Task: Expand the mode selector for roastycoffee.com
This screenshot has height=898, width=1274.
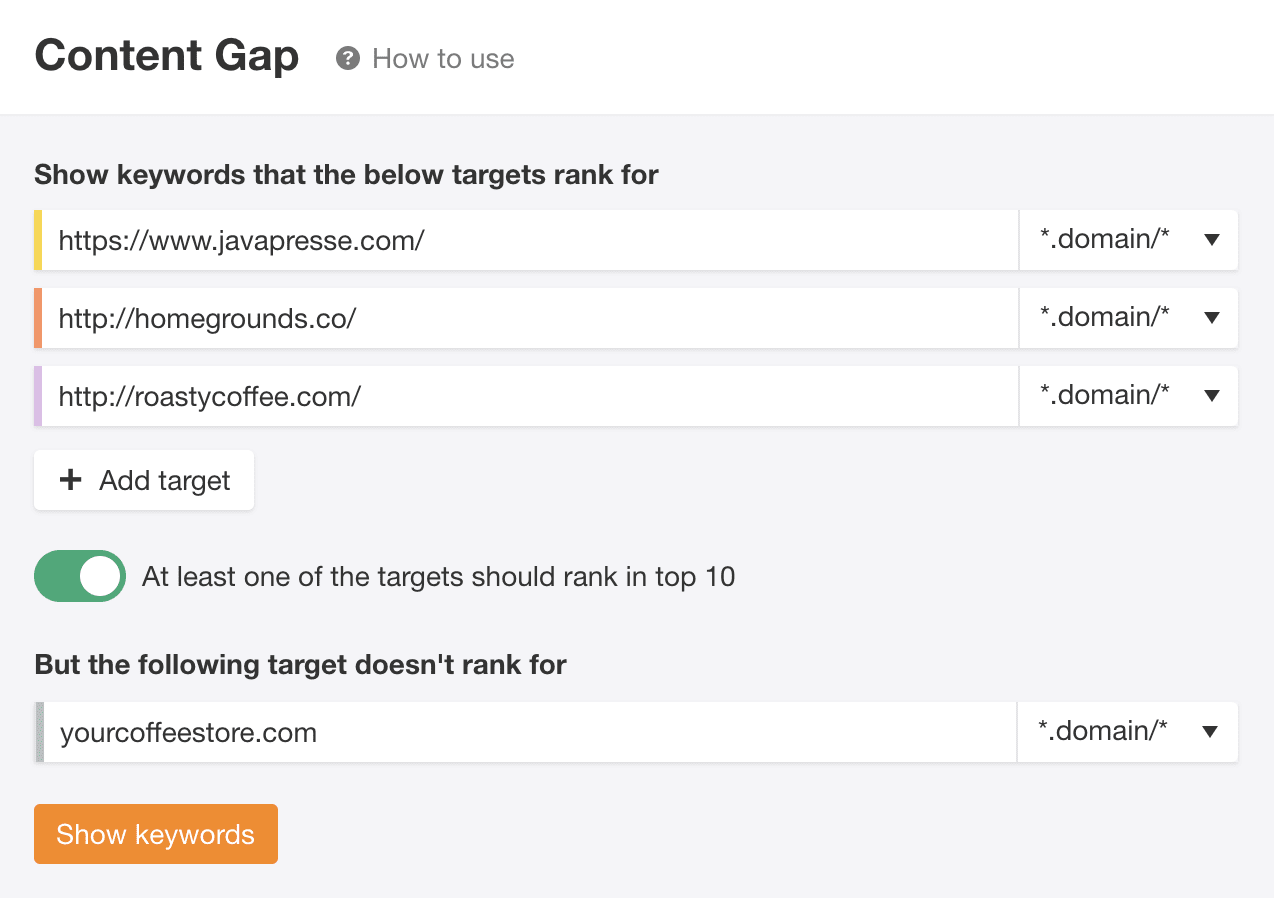Action: tap(1128, 396)
